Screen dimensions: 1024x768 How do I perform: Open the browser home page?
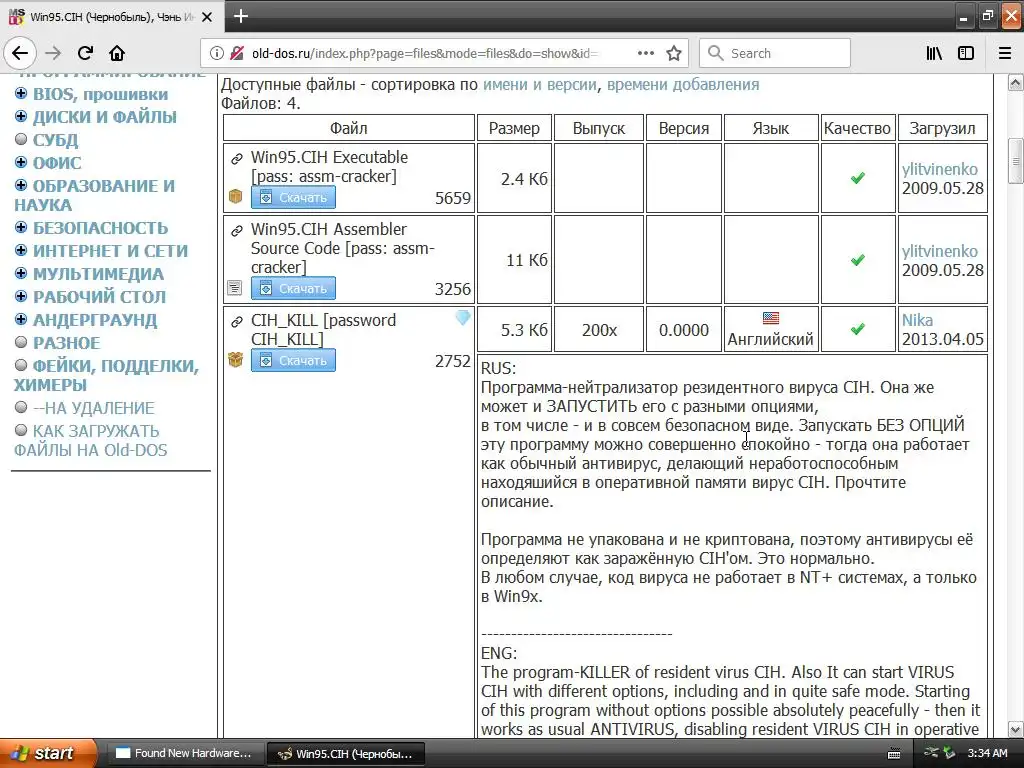[x=117, y=54]
